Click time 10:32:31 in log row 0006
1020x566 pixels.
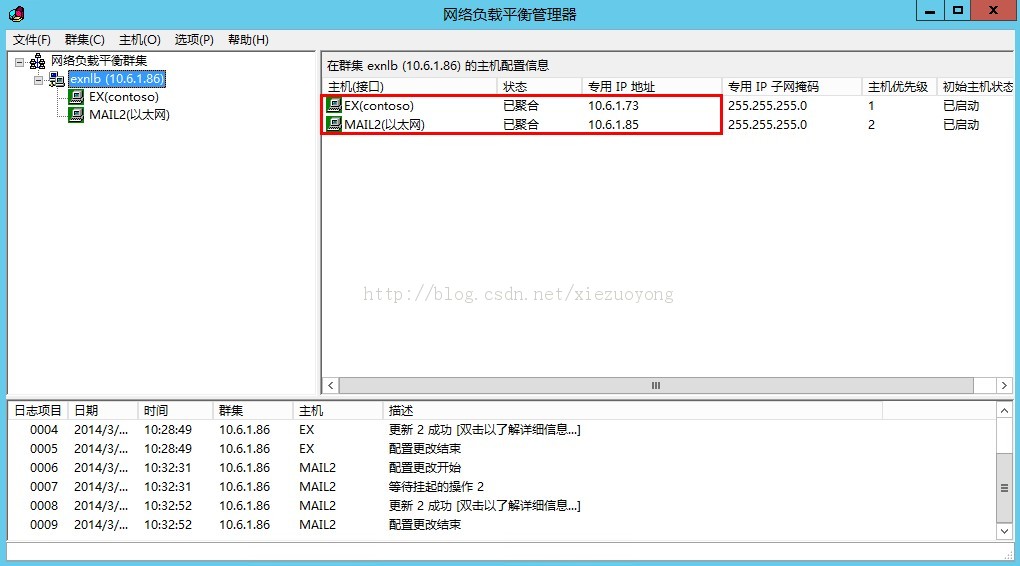pos(168,467)
